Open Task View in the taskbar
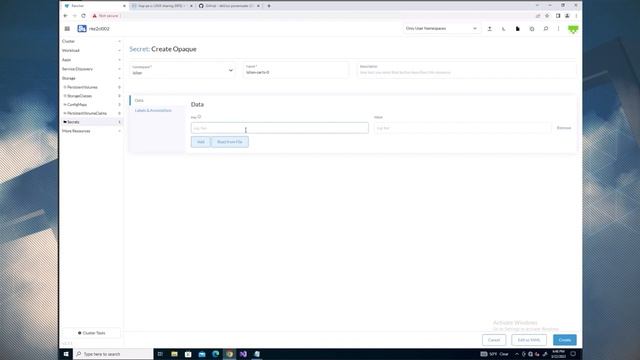The image size is (640, 360). 160,354
